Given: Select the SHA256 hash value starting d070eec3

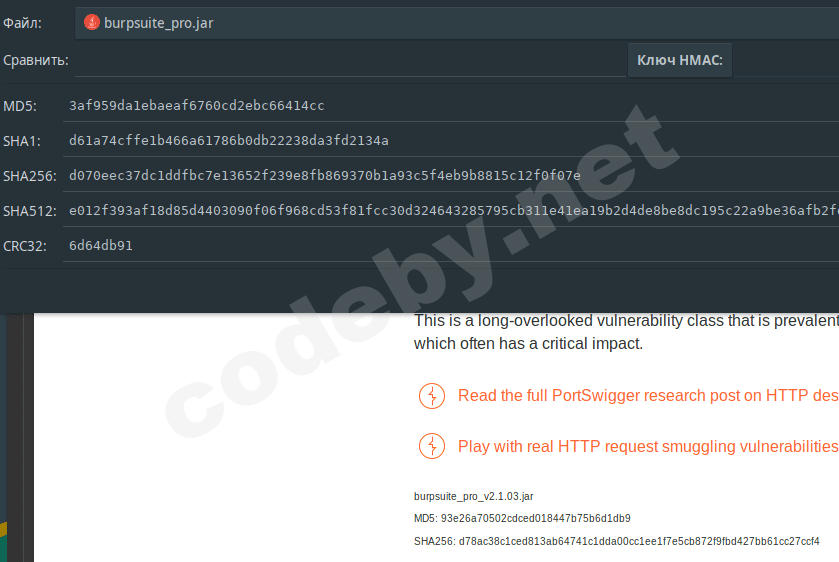Looking at the screenshot, I should point(324,176).
